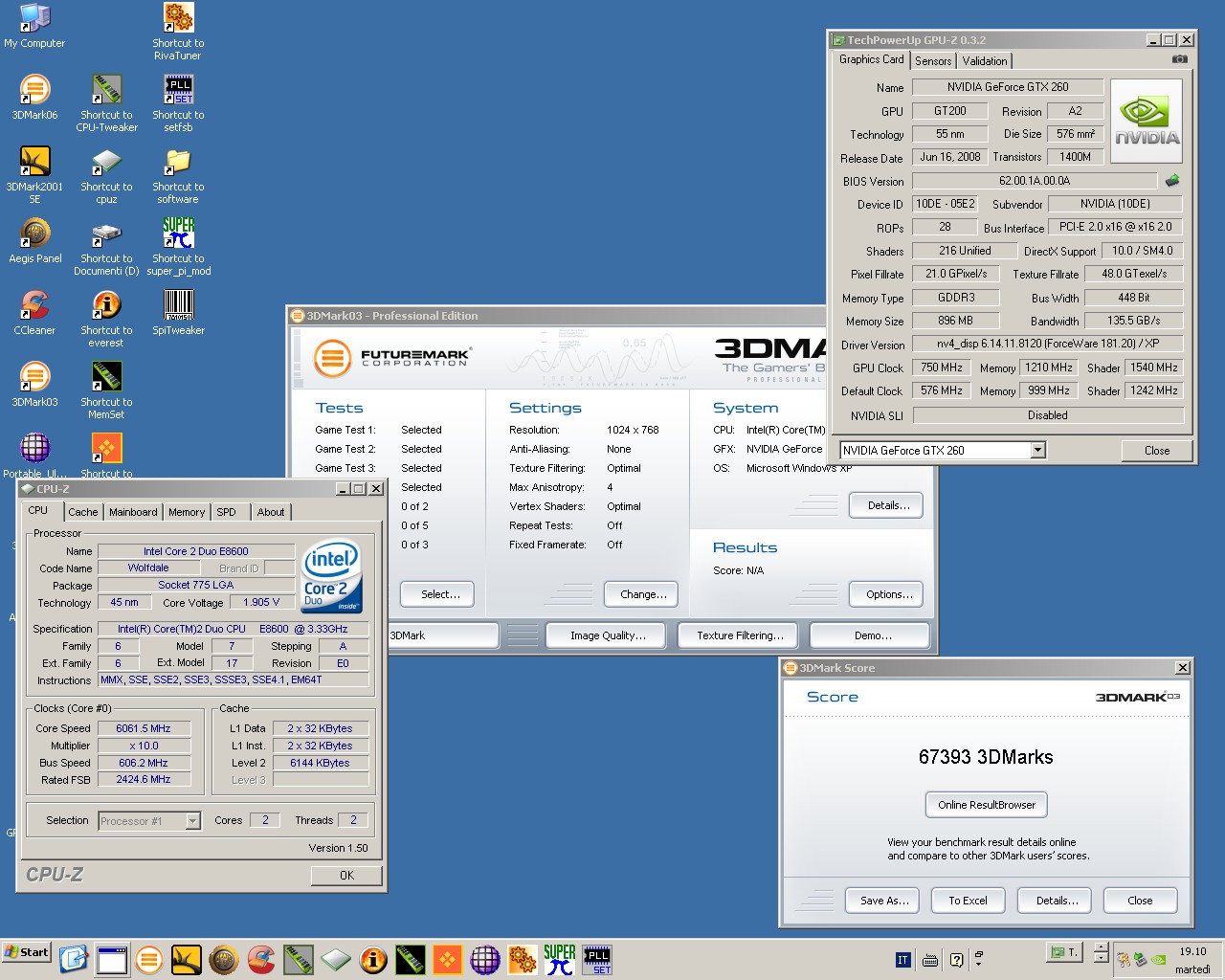Click the purple globe icon in the taskbar
This screenshot has width=1225, height=980.
point(484,959)
